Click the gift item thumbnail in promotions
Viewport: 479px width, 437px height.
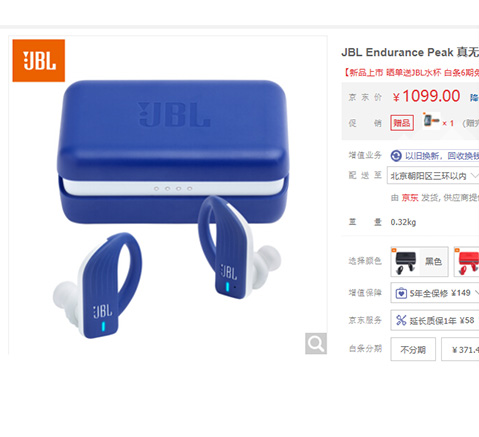[431, 121]
